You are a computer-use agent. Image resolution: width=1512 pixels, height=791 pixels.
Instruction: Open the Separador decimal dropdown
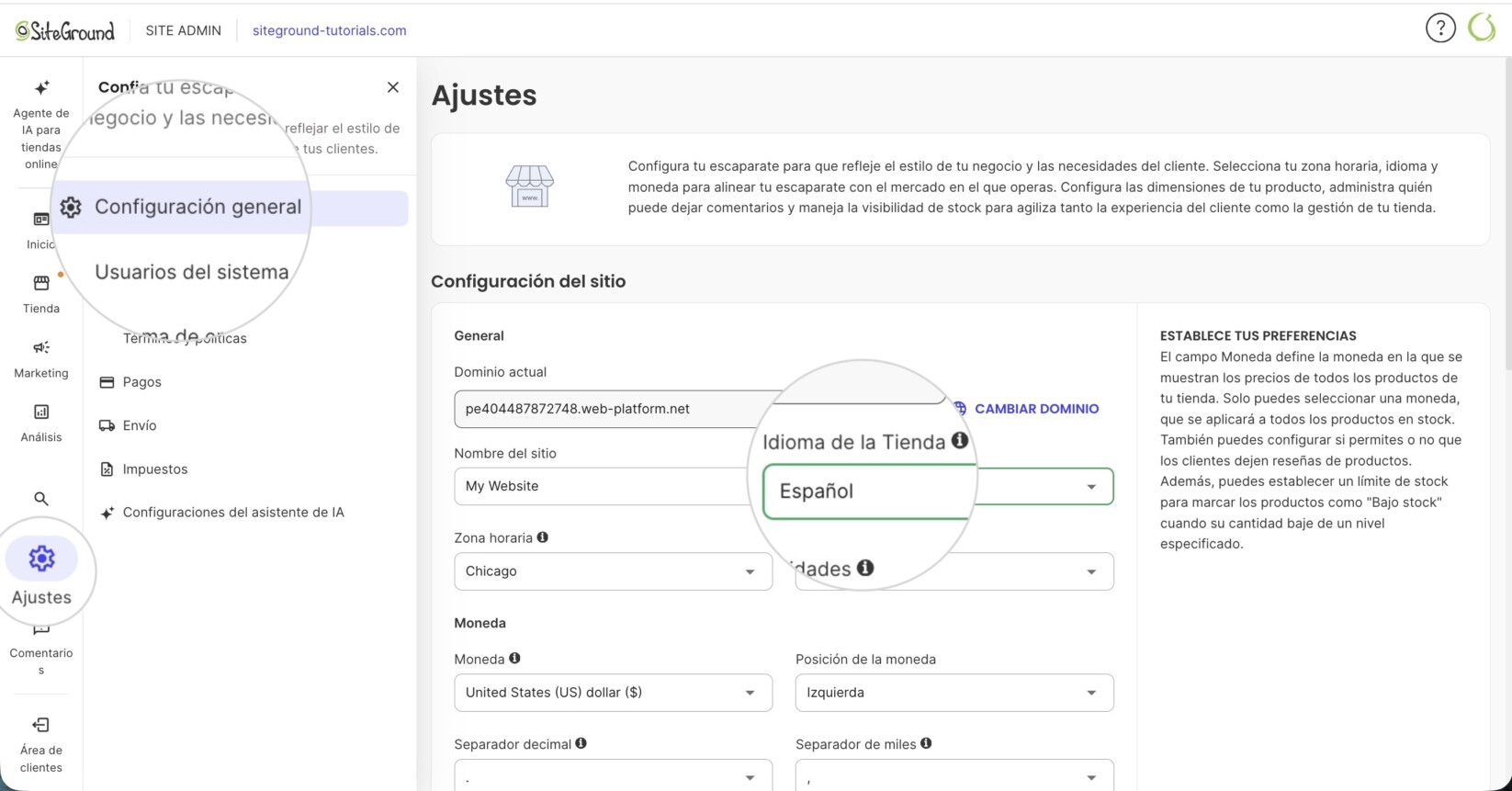coord(614,775)
